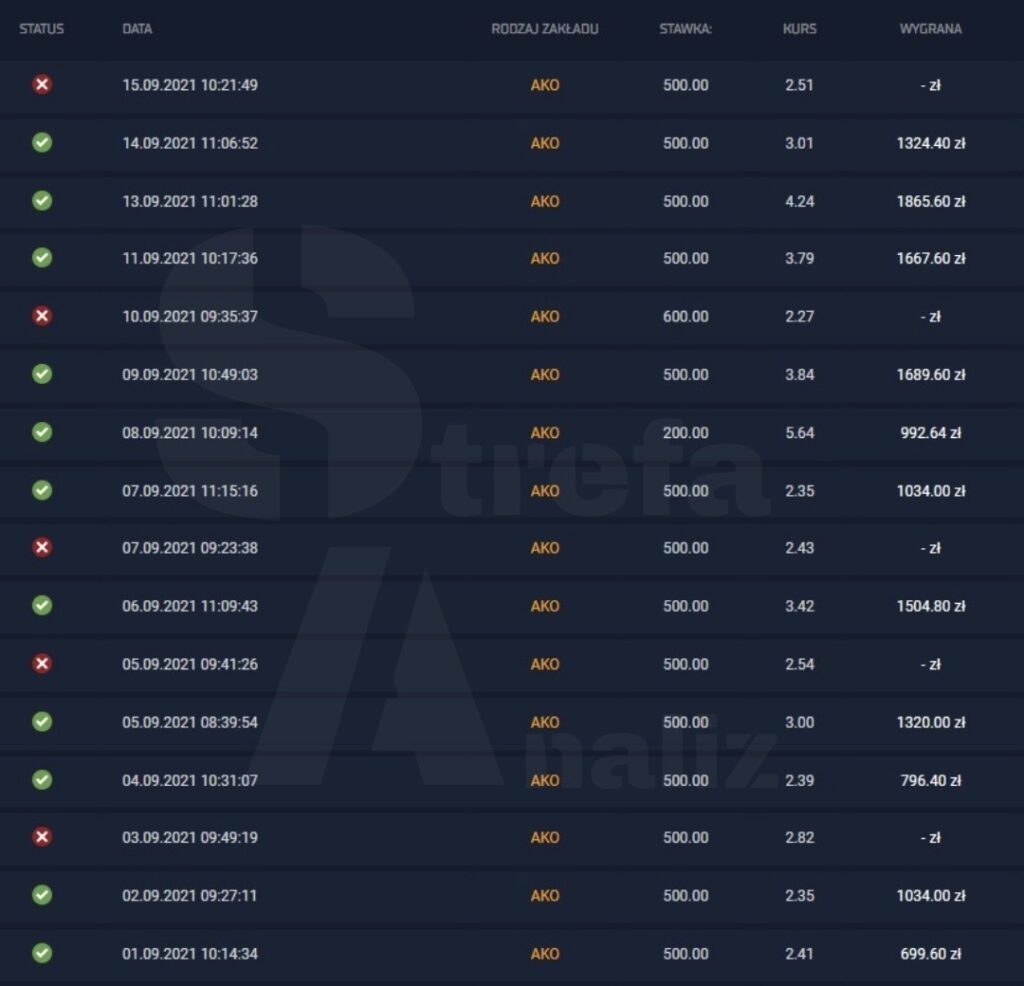Select date 08.09.2021 10:09:14
The width and height of the screenshot is (1024, 986).
190,432
